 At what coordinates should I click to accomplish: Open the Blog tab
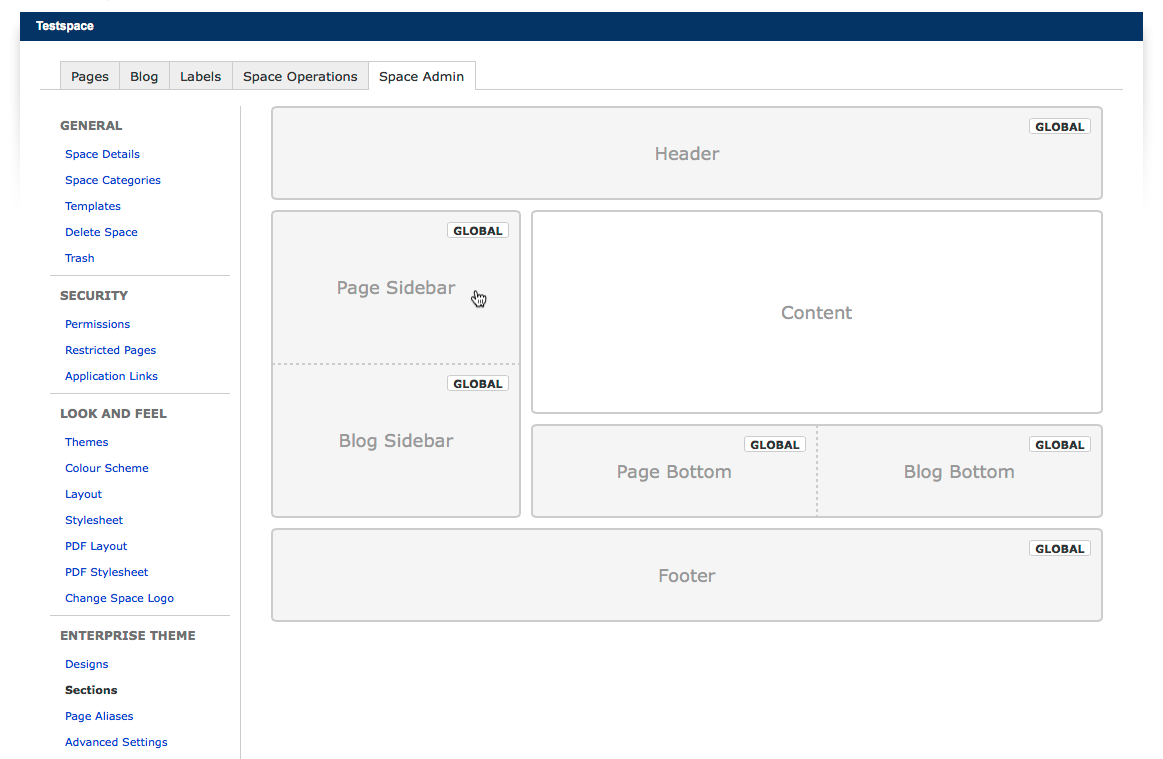point(143,76)
